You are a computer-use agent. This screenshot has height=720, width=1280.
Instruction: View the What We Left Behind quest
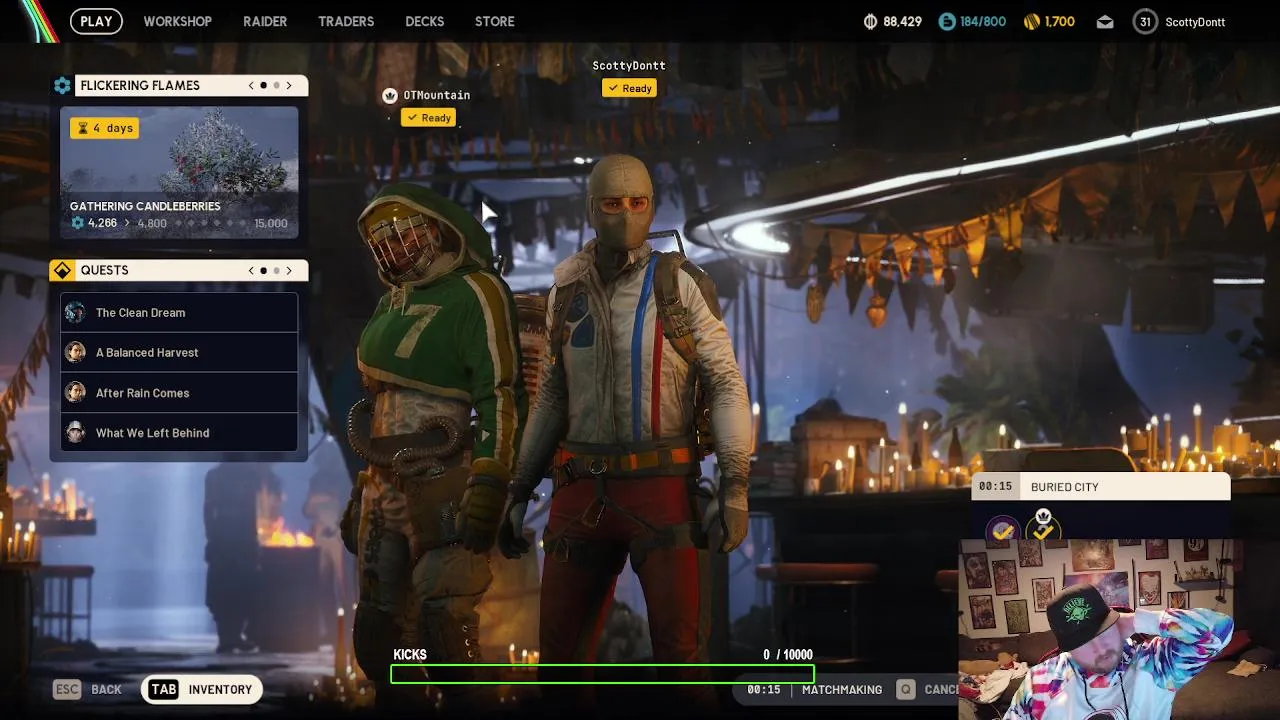(179, 433)
